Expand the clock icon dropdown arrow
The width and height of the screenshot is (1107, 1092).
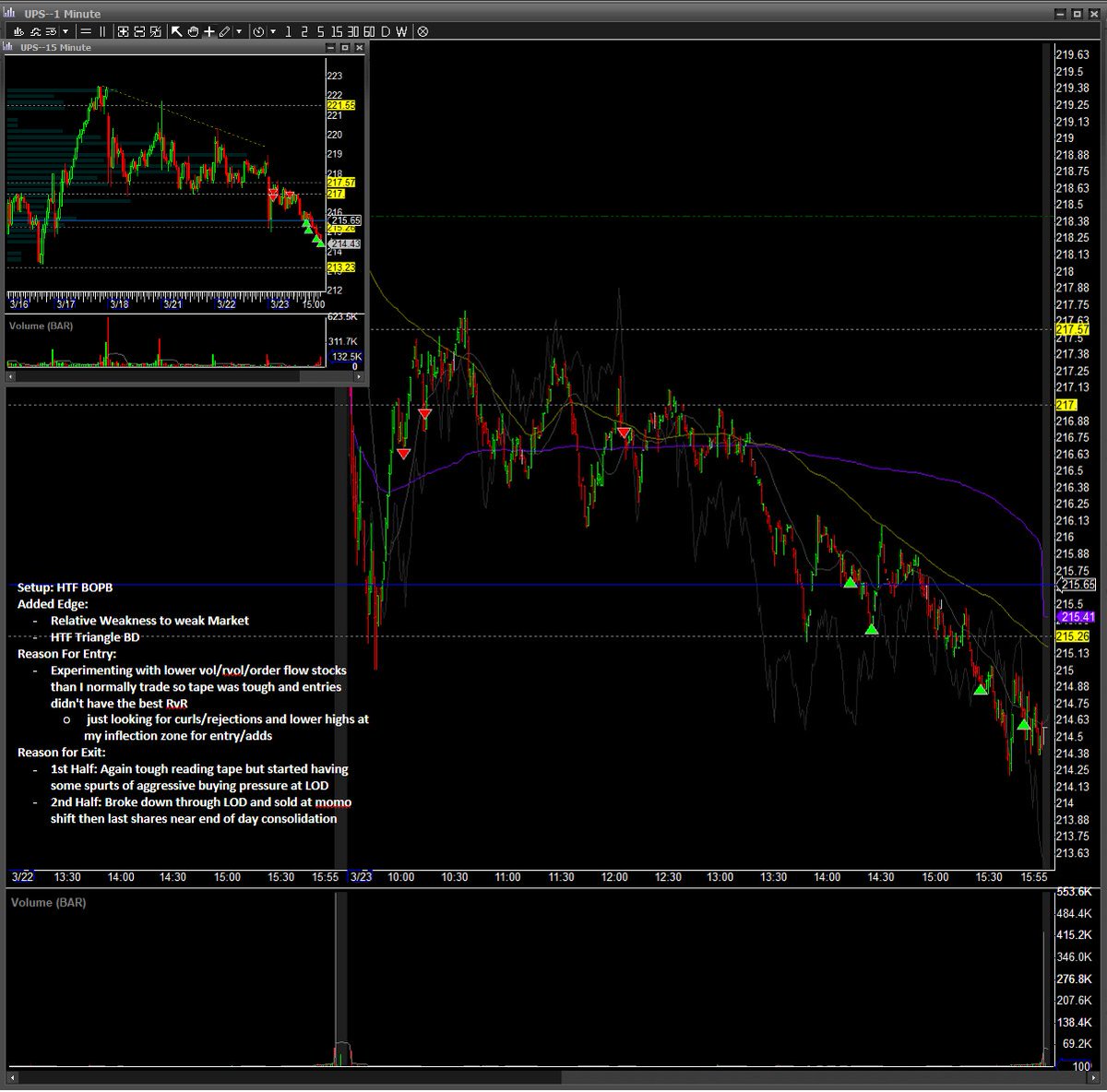point(273,31)
